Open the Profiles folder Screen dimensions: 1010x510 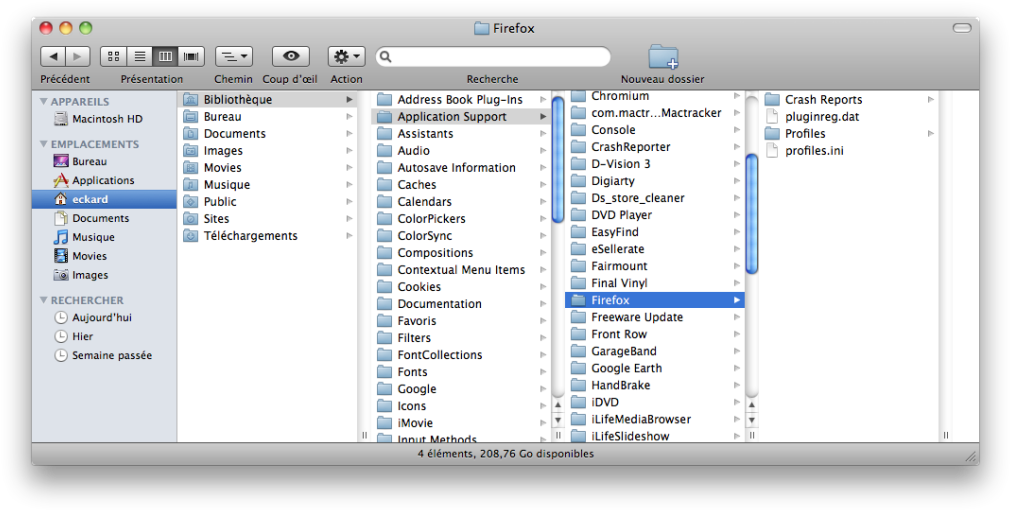coord(805,133)
